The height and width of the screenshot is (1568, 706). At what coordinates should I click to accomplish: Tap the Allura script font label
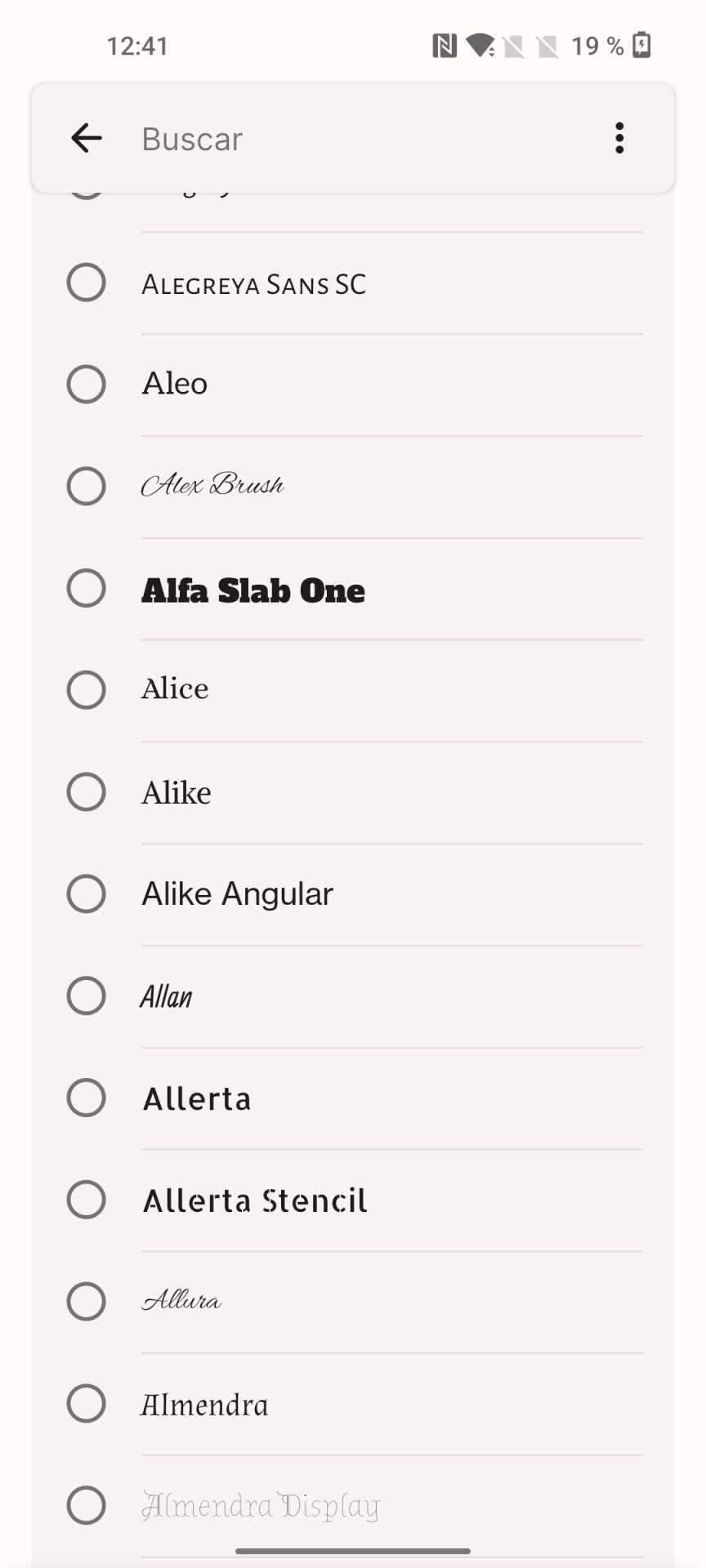pyautogui.click(x=181, y=1301)
